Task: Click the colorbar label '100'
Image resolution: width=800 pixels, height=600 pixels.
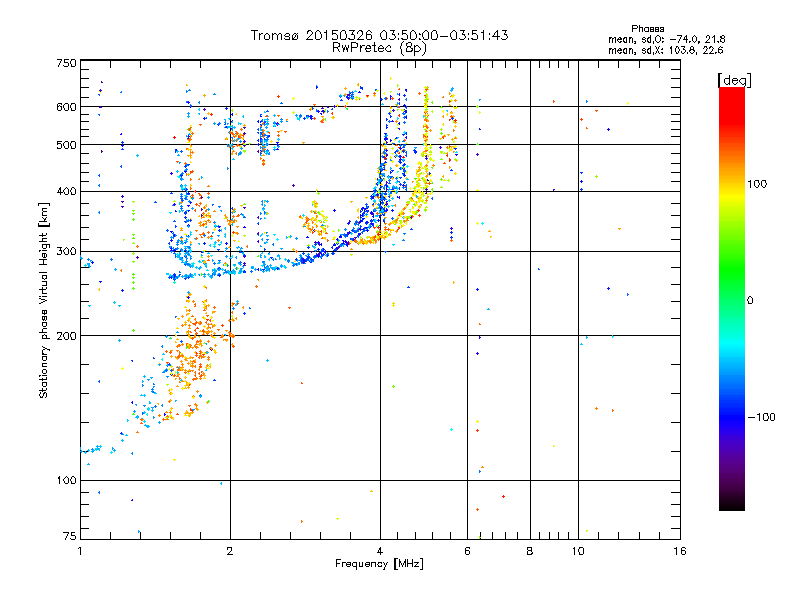Action: 757,184
